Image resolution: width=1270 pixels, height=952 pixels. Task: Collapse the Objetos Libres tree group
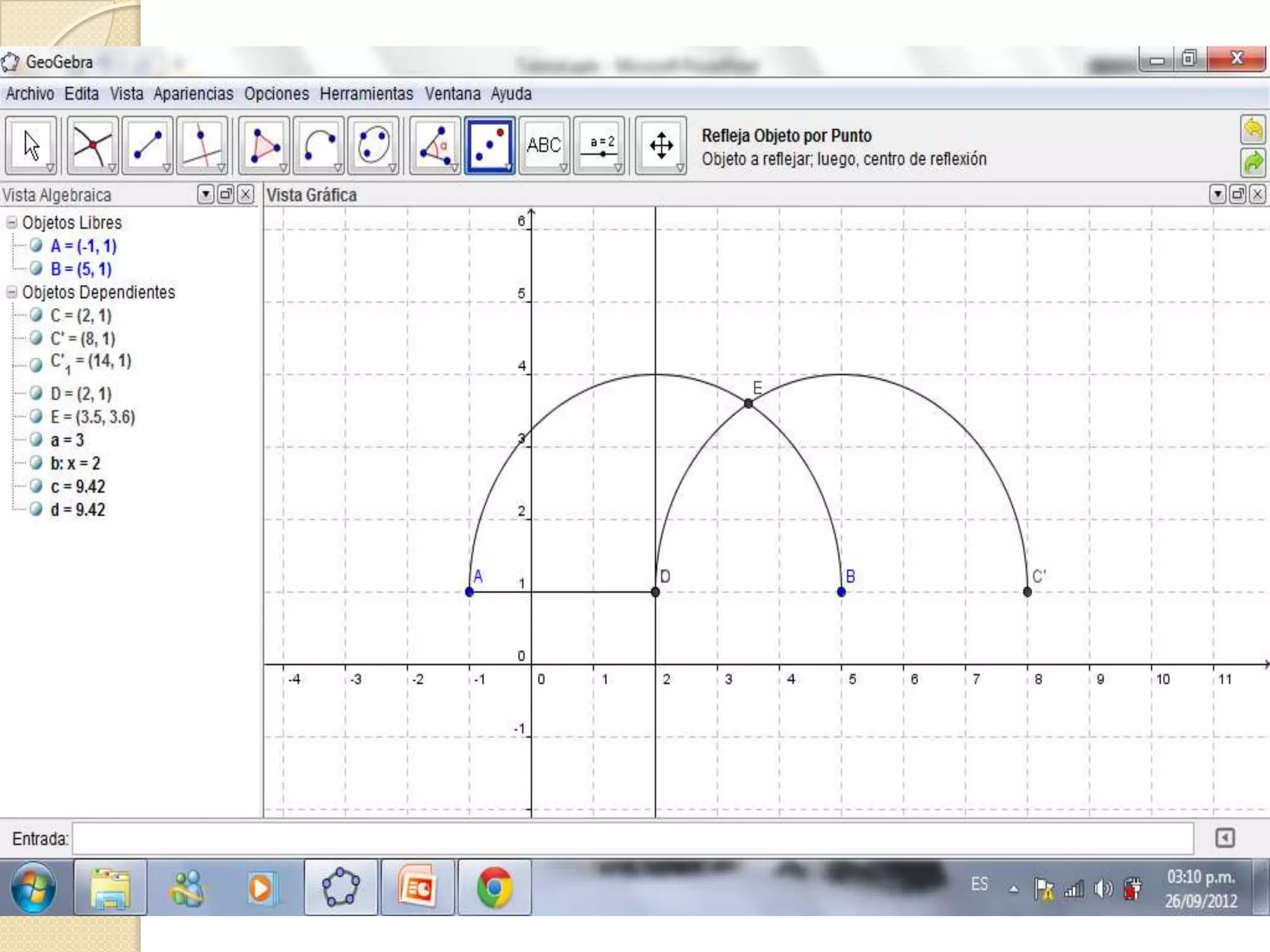tap(12, 222)
